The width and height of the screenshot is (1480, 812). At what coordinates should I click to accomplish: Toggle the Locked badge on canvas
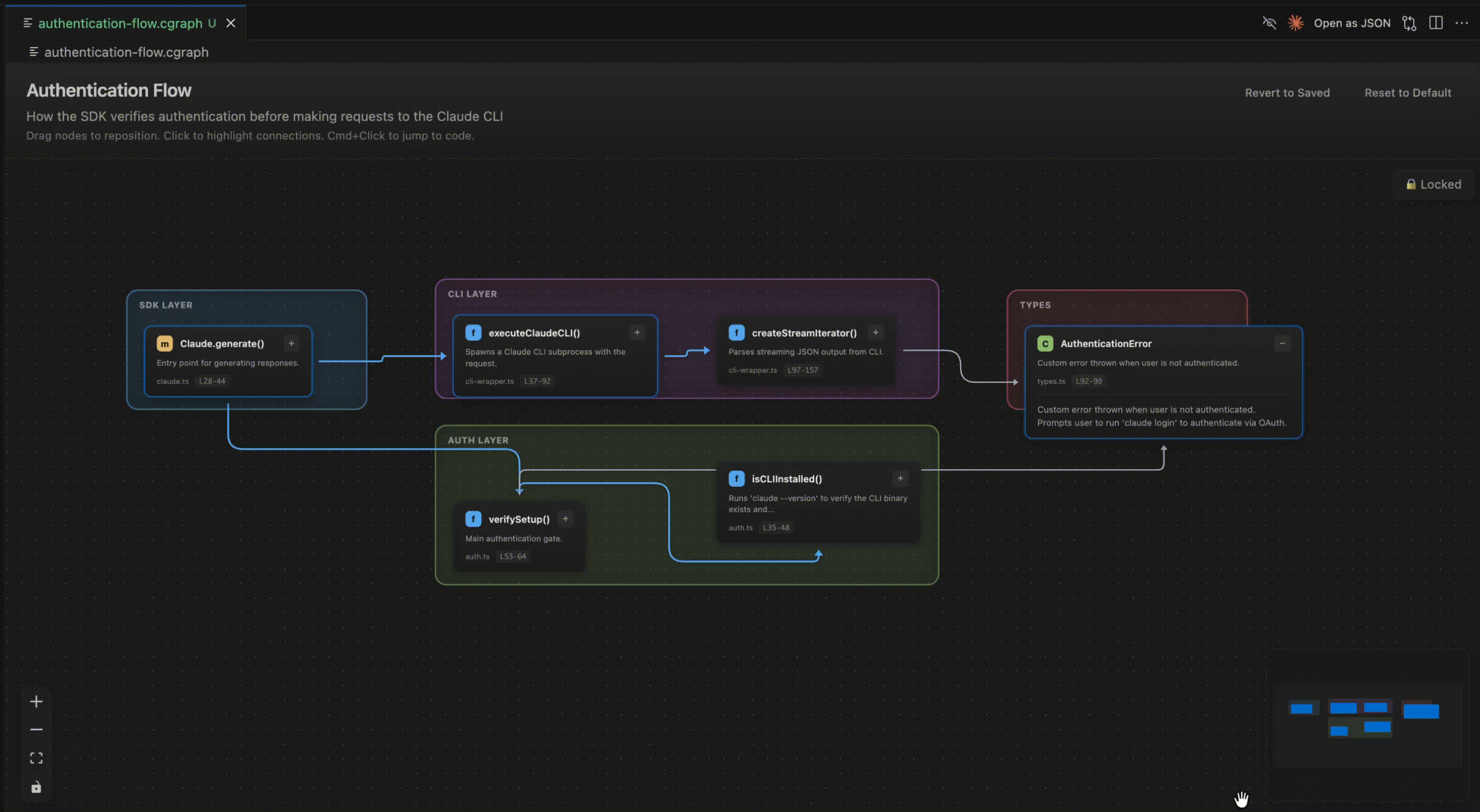click(1434, 184)
